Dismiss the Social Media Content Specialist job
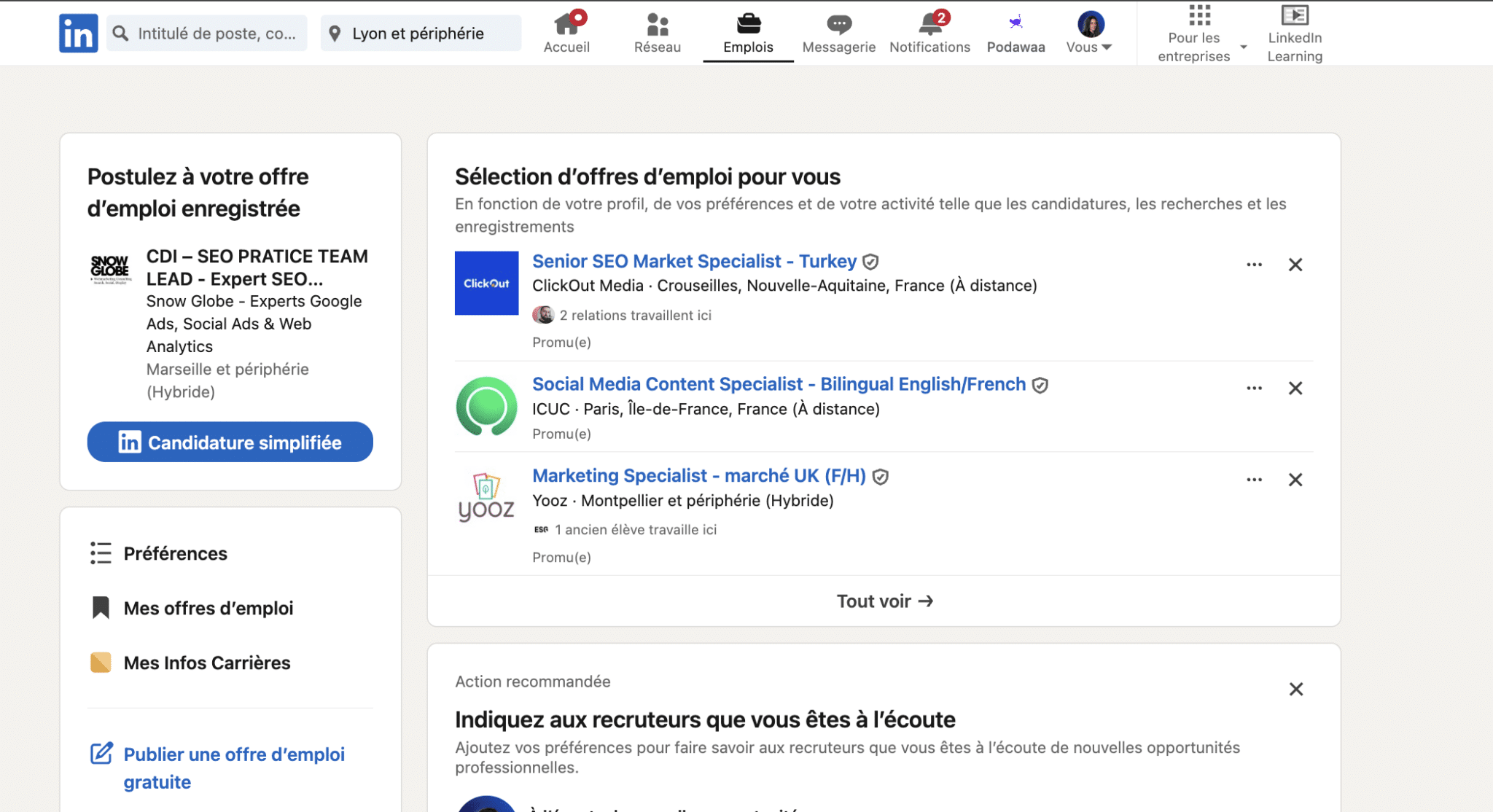1493x812 pixels. coord(1295,388)
